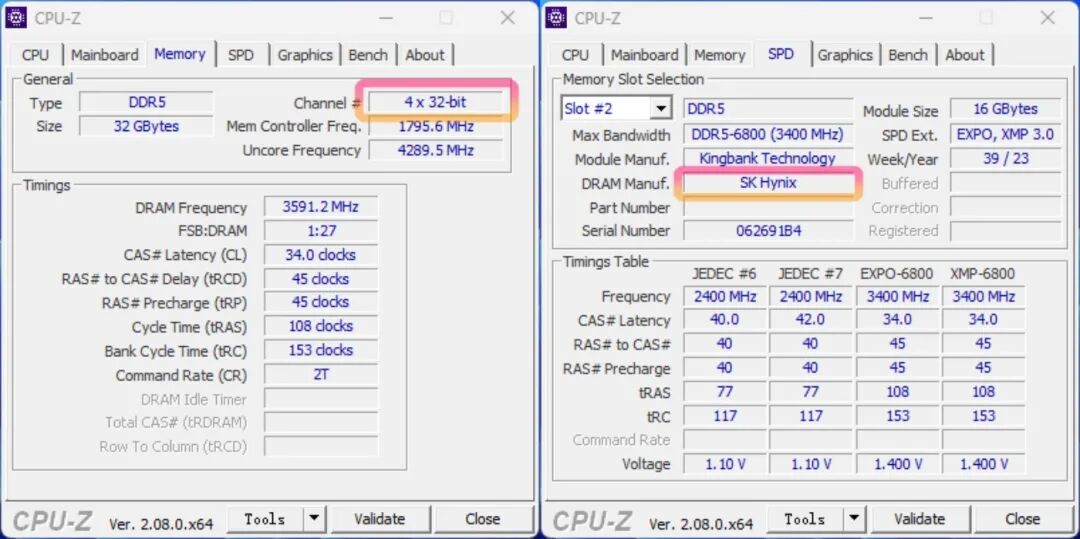Viewport: 1080px width, 539px height.
Task: Click the 40.0 CAS# Latency cell under JEDEC #6
Action: (x=724, y=320)
